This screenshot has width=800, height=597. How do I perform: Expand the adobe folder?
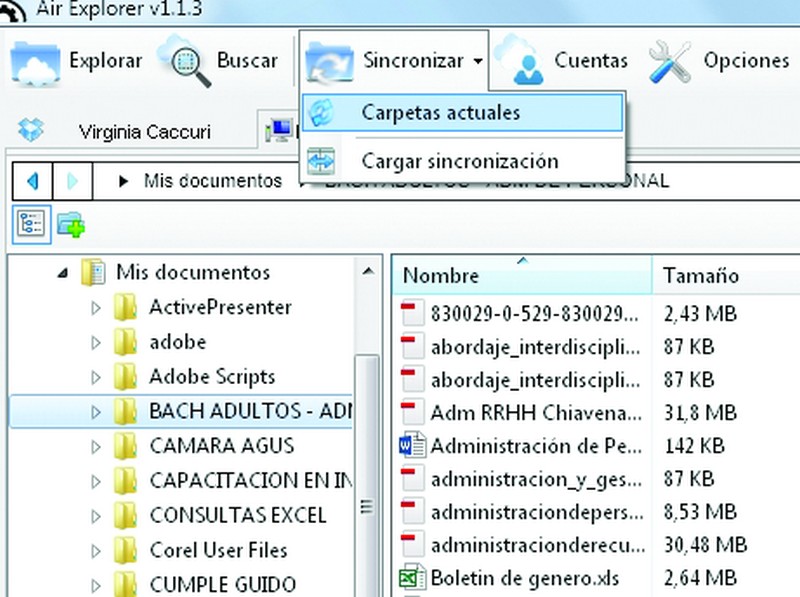[x=95, y=342]
